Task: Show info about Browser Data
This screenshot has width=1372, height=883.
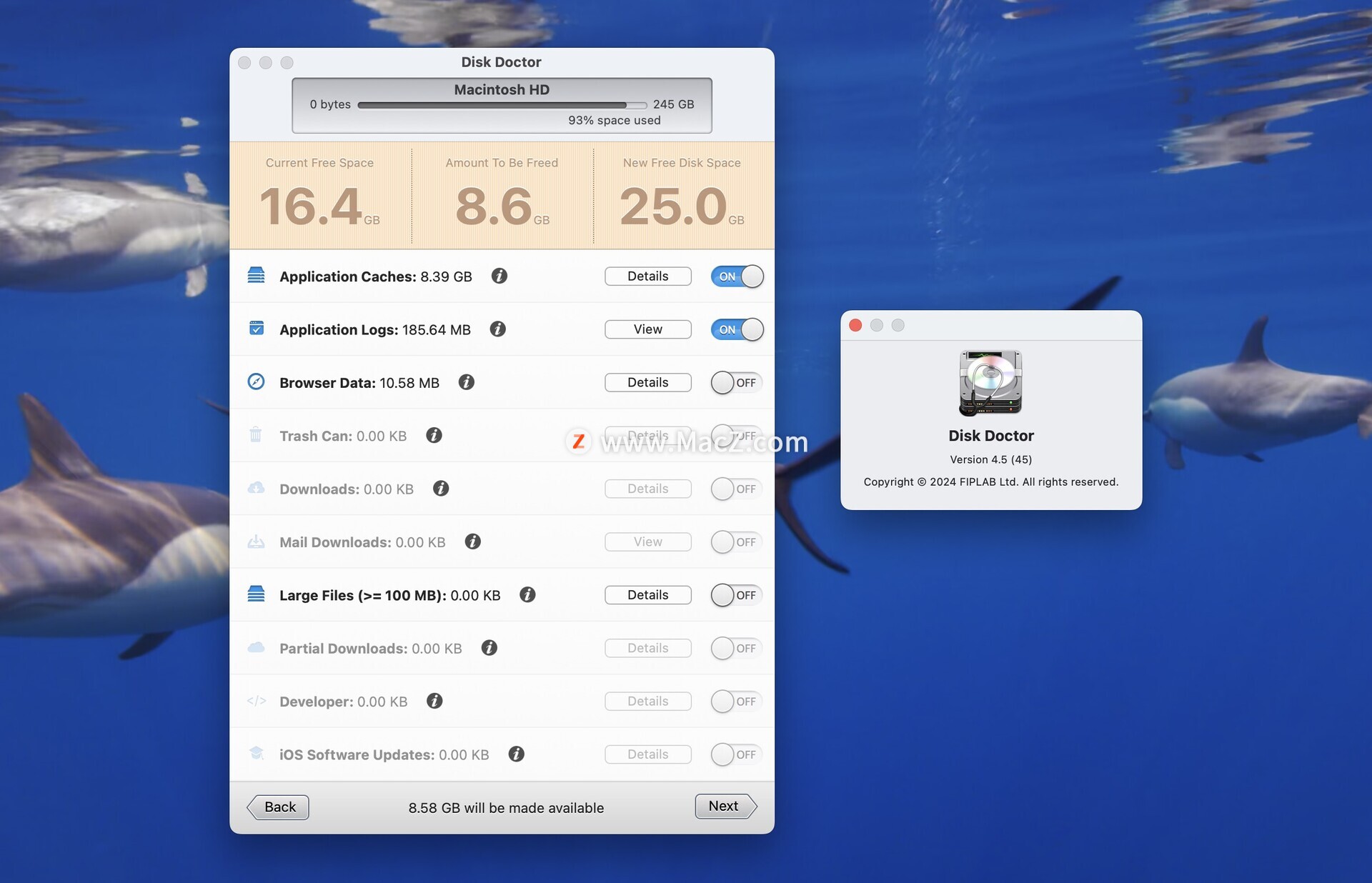Action: (467, 382)
